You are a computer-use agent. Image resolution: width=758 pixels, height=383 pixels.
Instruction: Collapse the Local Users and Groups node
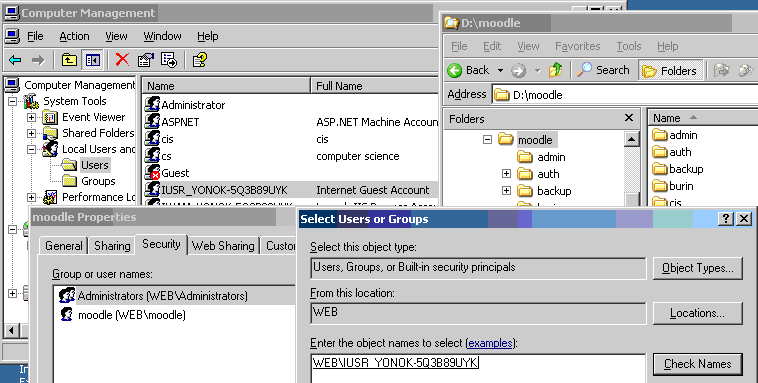pos(31,149)
